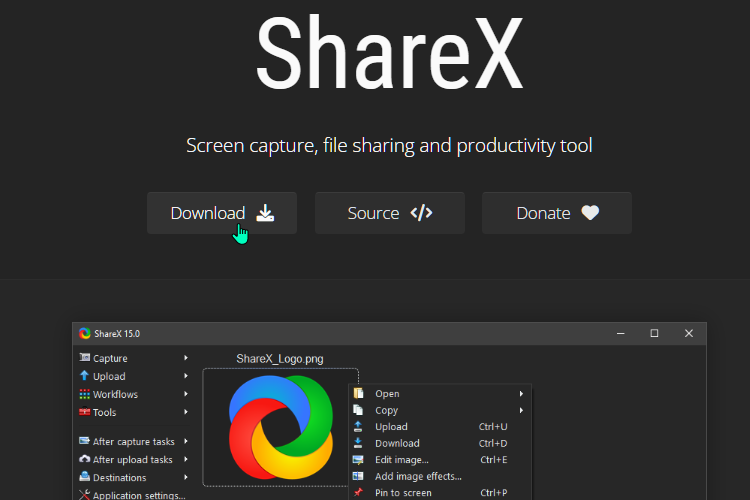Expand the Tools submenu arrow
Viewport: 750px width, 500px height.
(186, 412)
